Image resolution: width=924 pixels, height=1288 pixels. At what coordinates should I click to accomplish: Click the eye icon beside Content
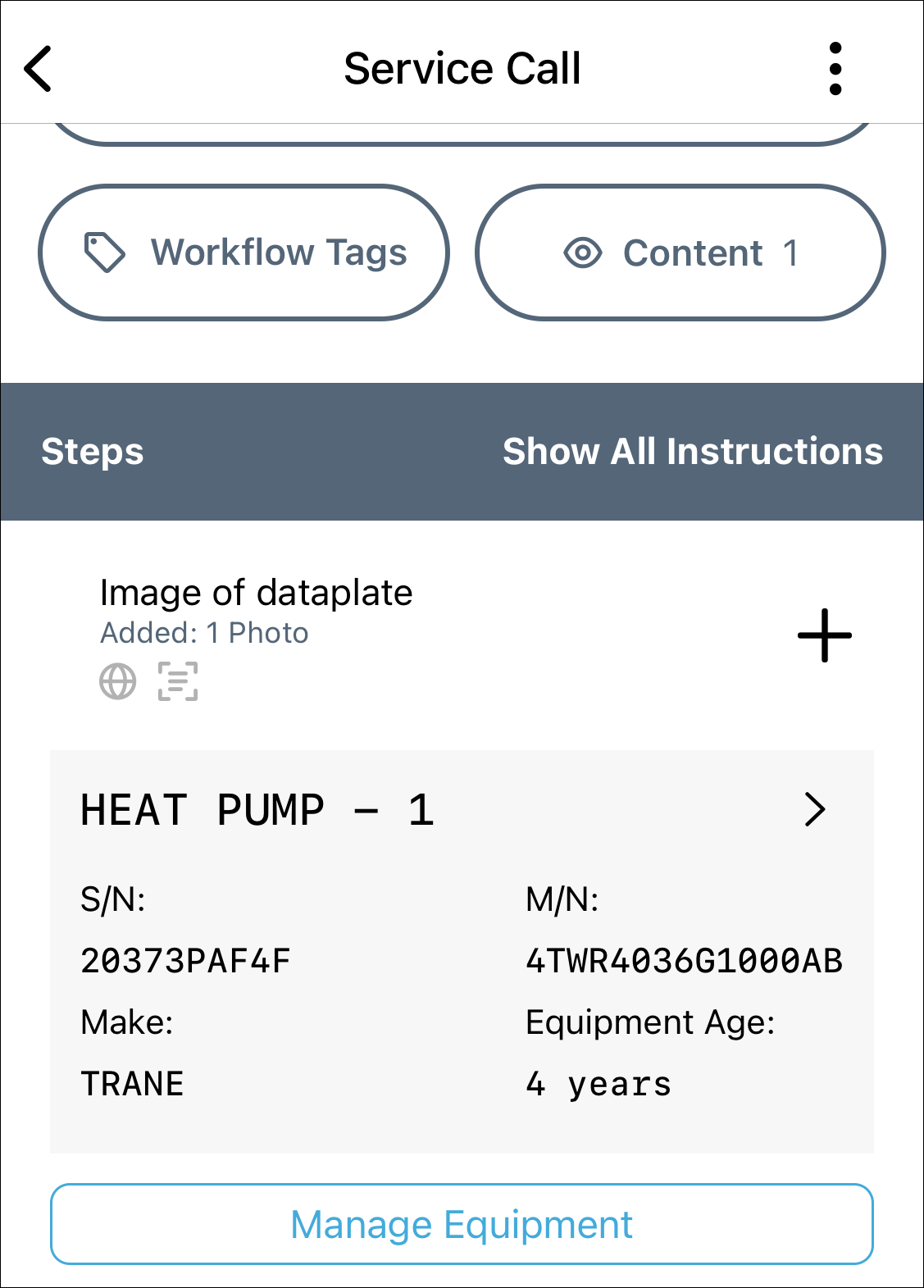[x=583, y=253]
